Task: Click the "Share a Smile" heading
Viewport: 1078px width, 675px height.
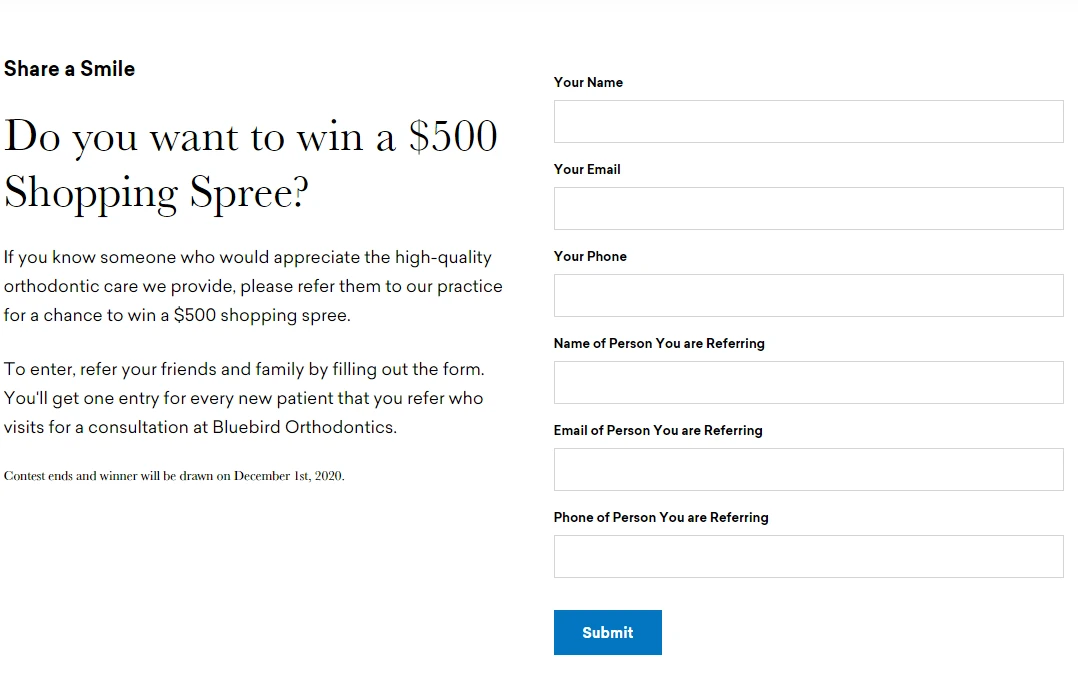Action: 69,69
